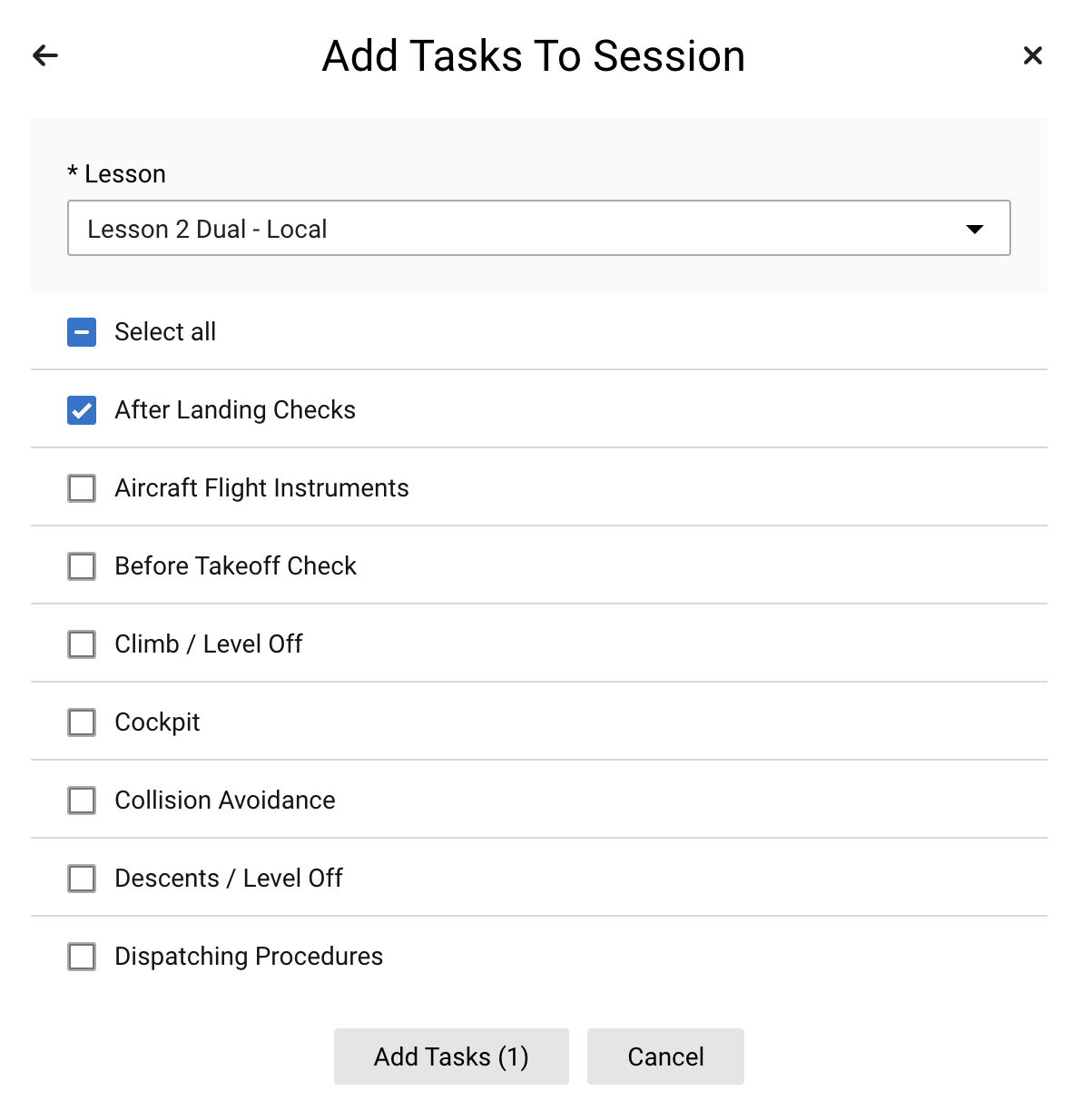Viewport: 1082px width, 1120px height.
Task: Click the Collision Avoidance task label
Action: coord(225,801)
